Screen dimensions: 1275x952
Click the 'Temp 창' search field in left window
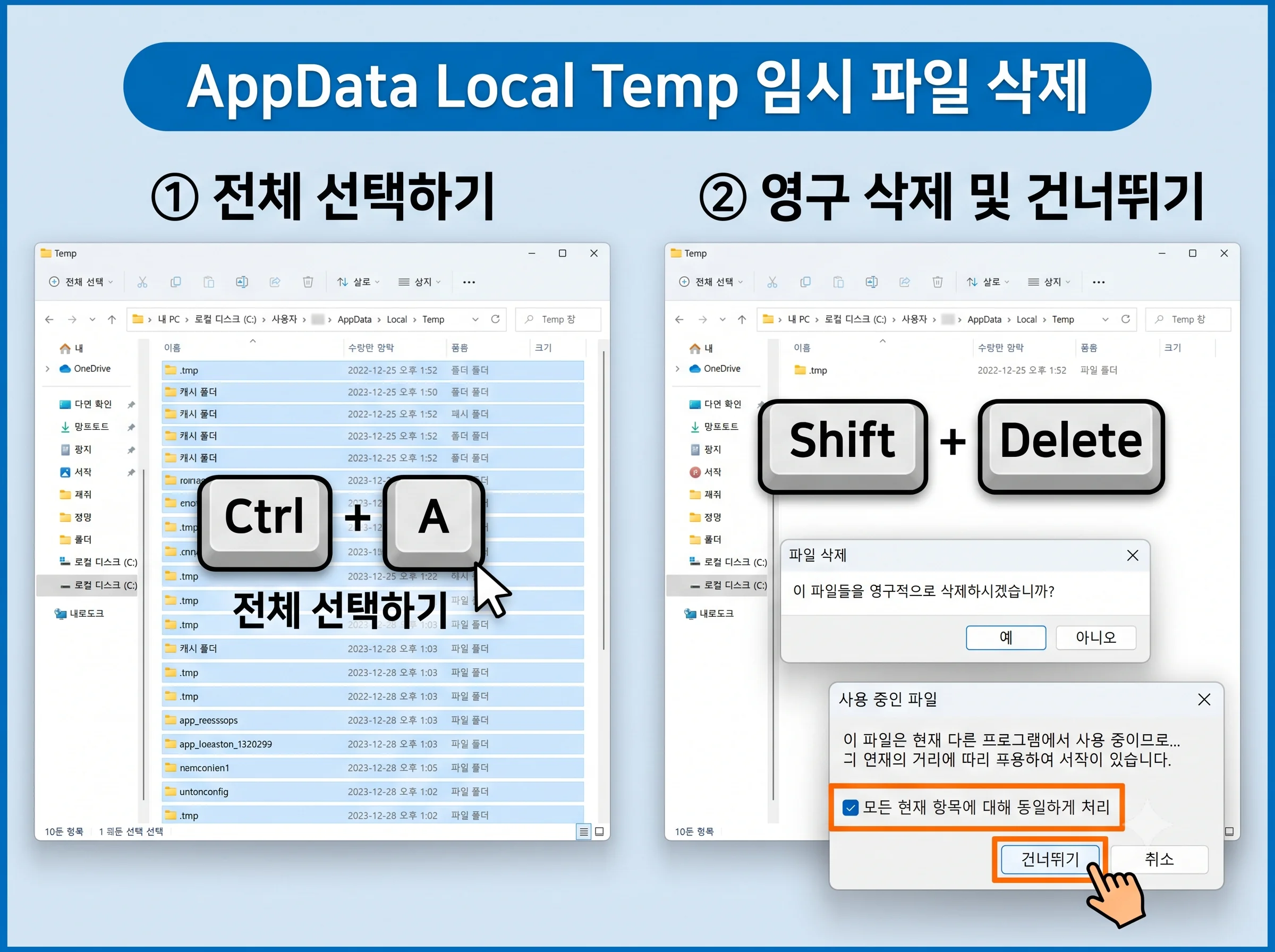(x=558, y=319)
